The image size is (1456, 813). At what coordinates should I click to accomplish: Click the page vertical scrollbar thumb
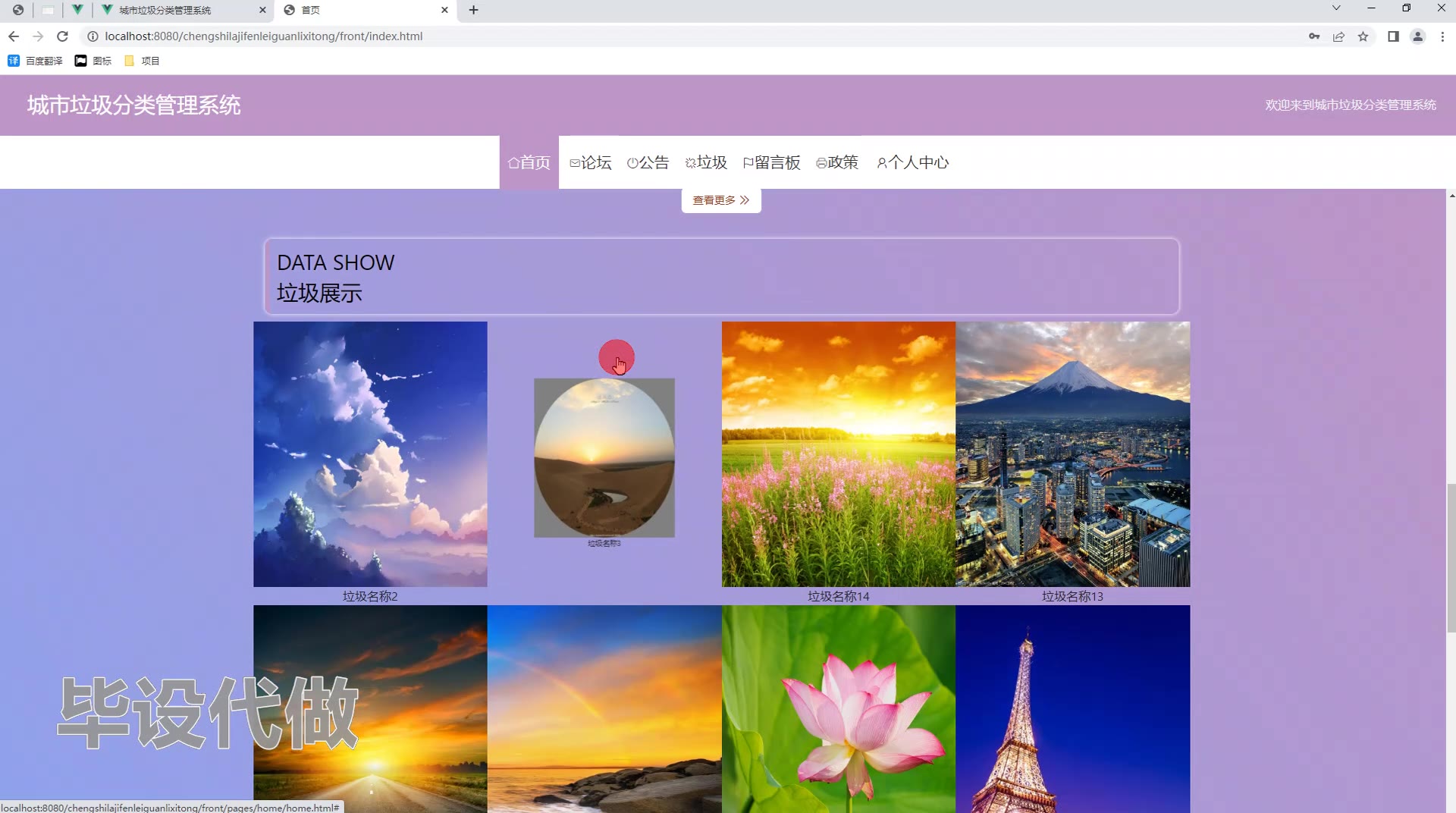[1451, 557]
